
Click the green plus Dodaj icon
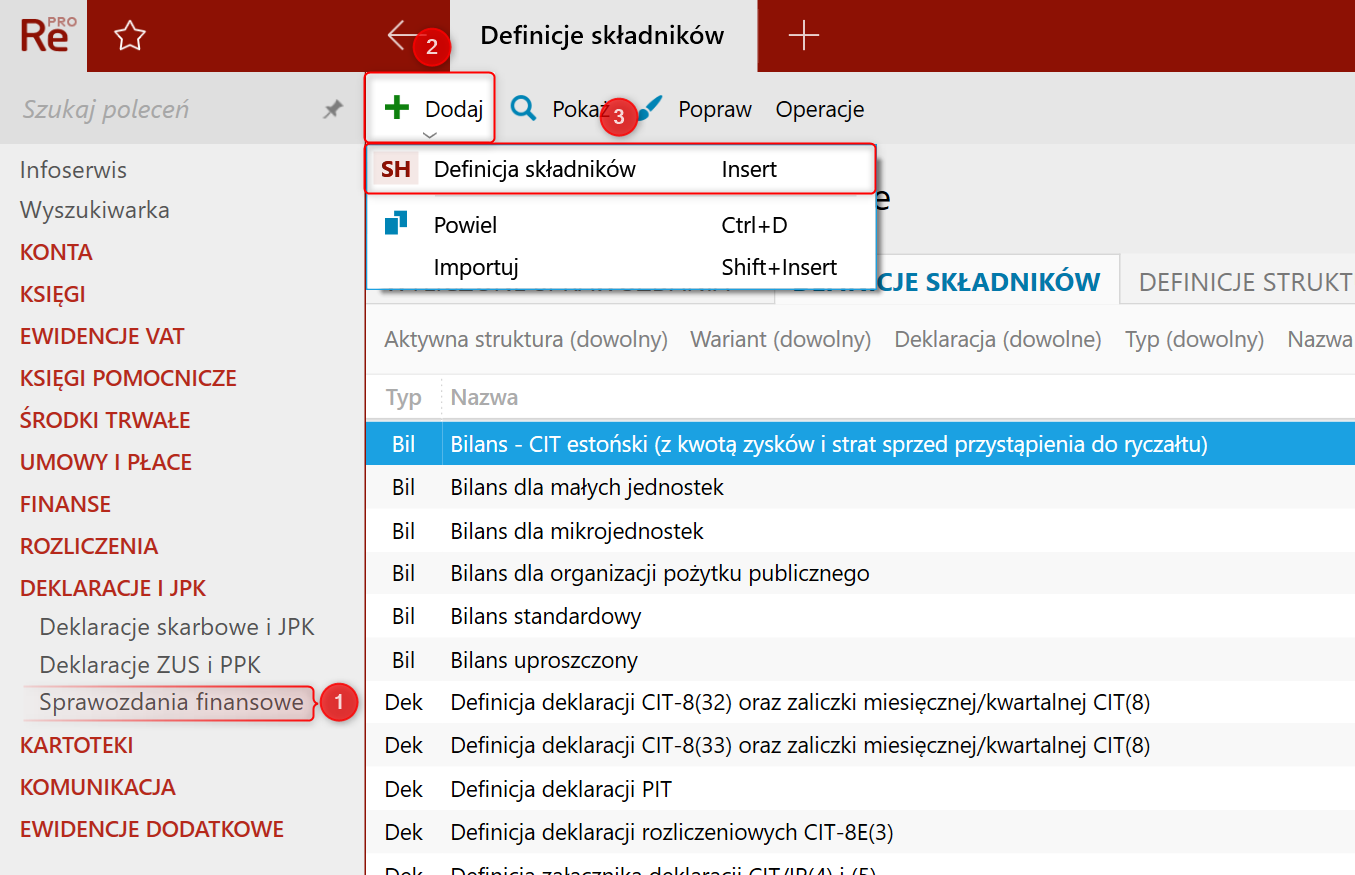(397, 107)
